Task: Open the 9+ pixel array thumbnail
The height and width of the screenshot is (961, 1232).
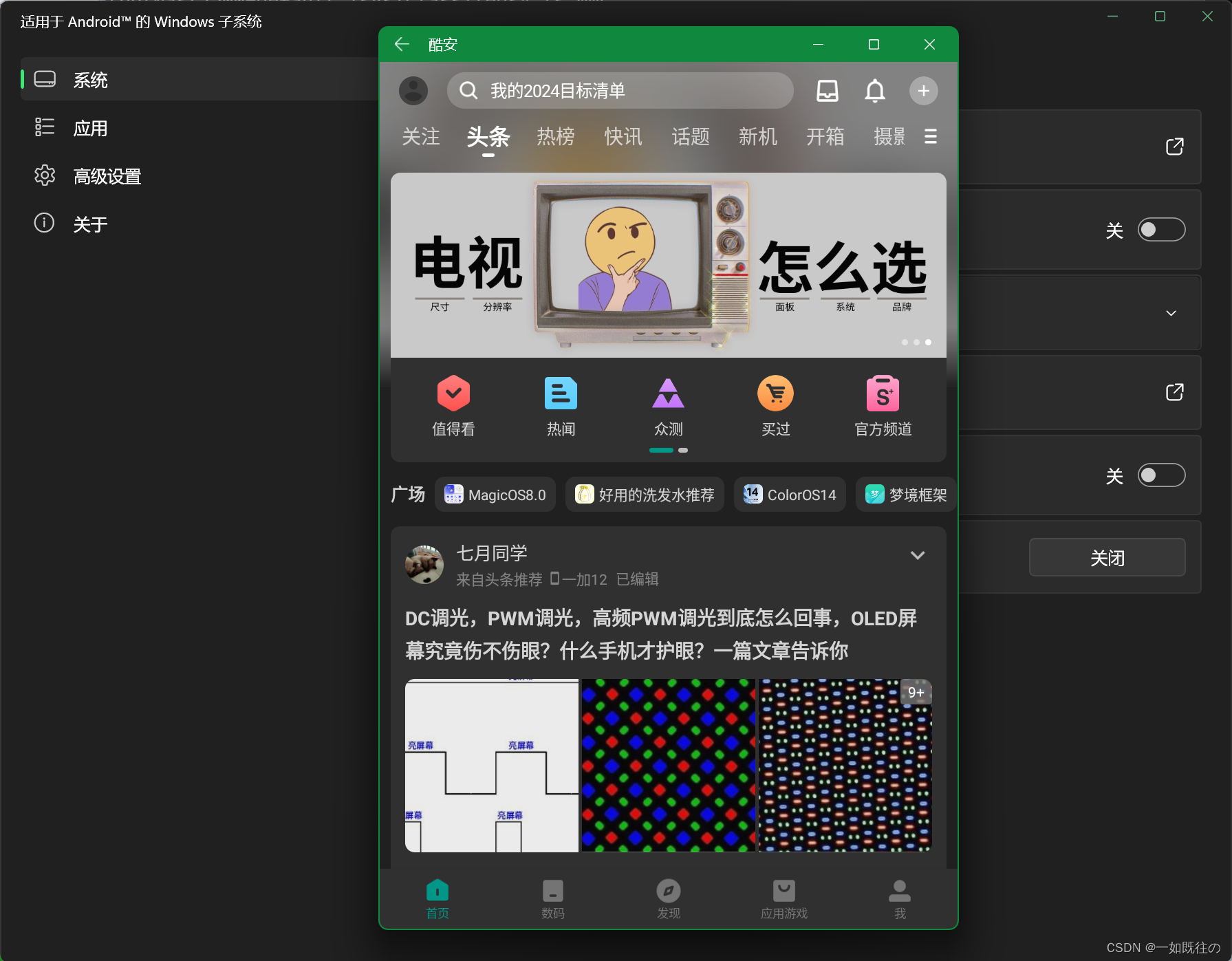Action: click(x=845, y=766)
